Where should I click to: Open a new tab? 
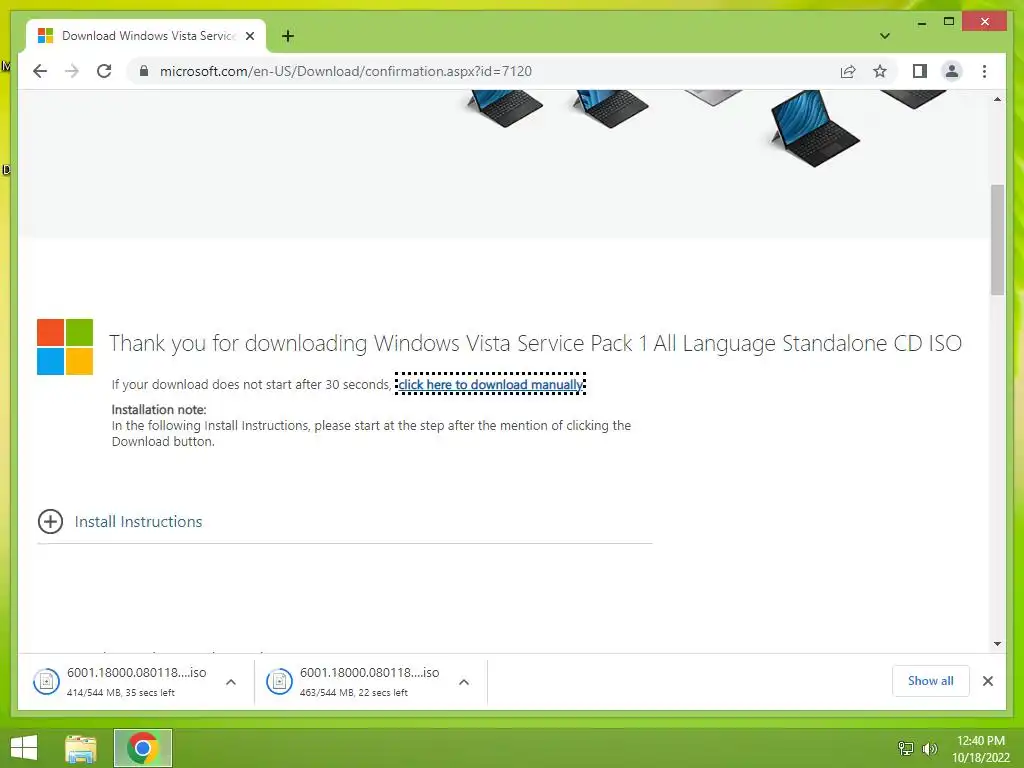point(287,36)
